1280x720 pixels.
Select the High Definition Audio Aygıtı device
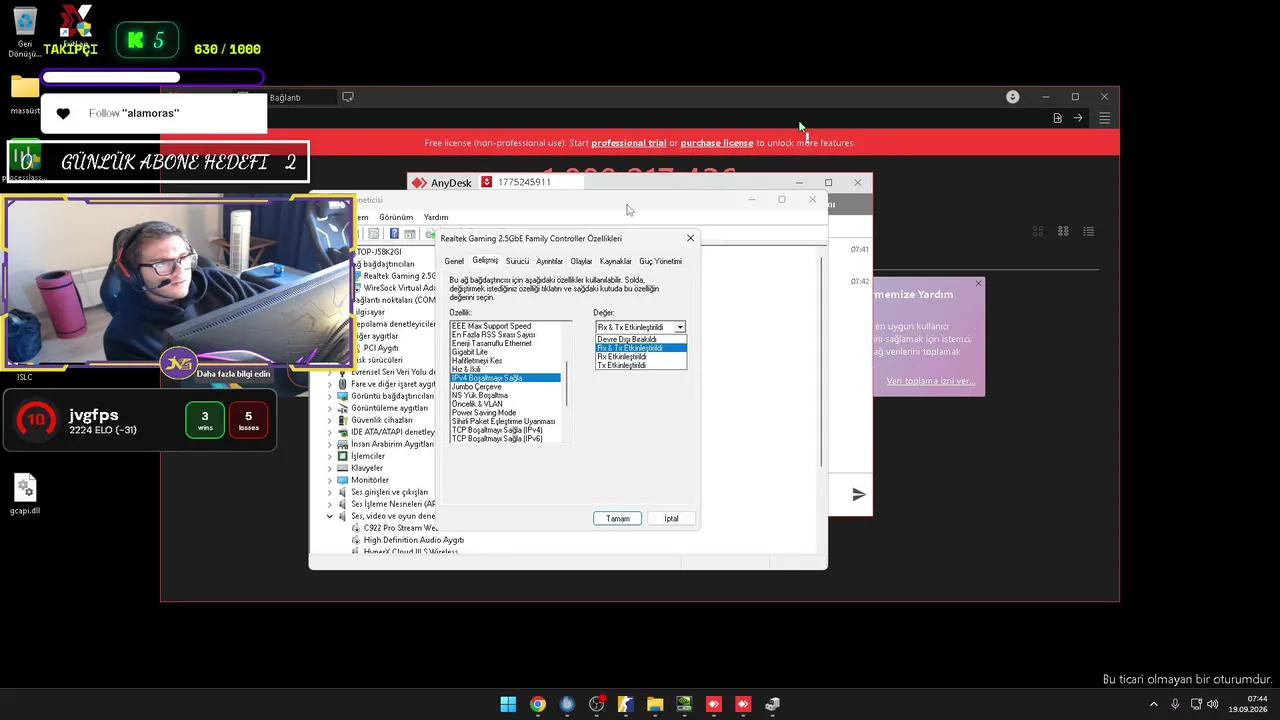click(x=413, y=540)
